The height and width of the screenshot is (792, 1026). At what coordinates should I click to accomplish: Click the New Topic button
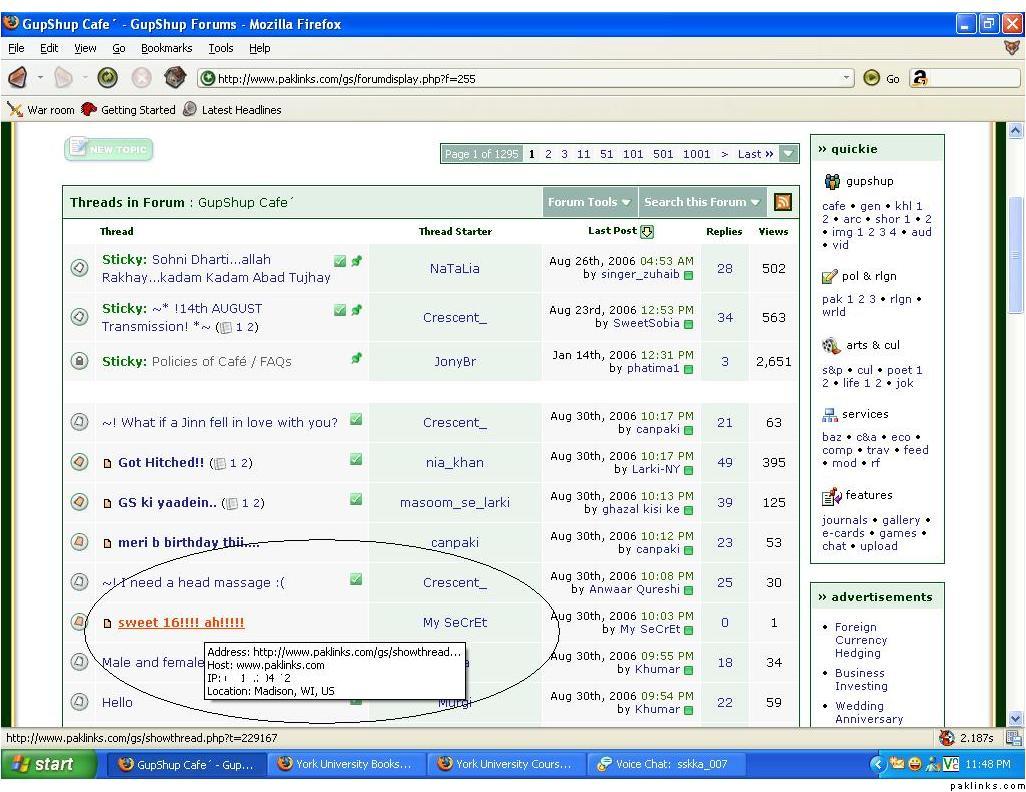click(x=109, y=150)
